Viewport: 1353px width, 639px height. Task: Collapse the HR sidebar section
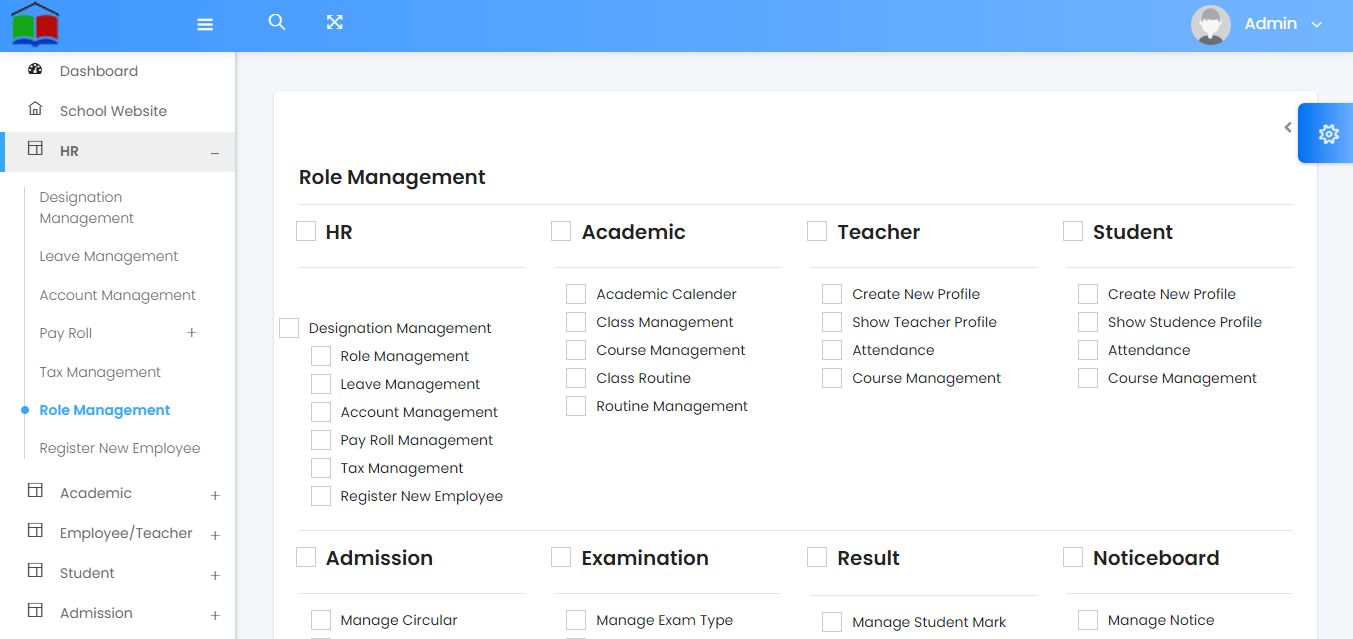(x=215, y=153)
